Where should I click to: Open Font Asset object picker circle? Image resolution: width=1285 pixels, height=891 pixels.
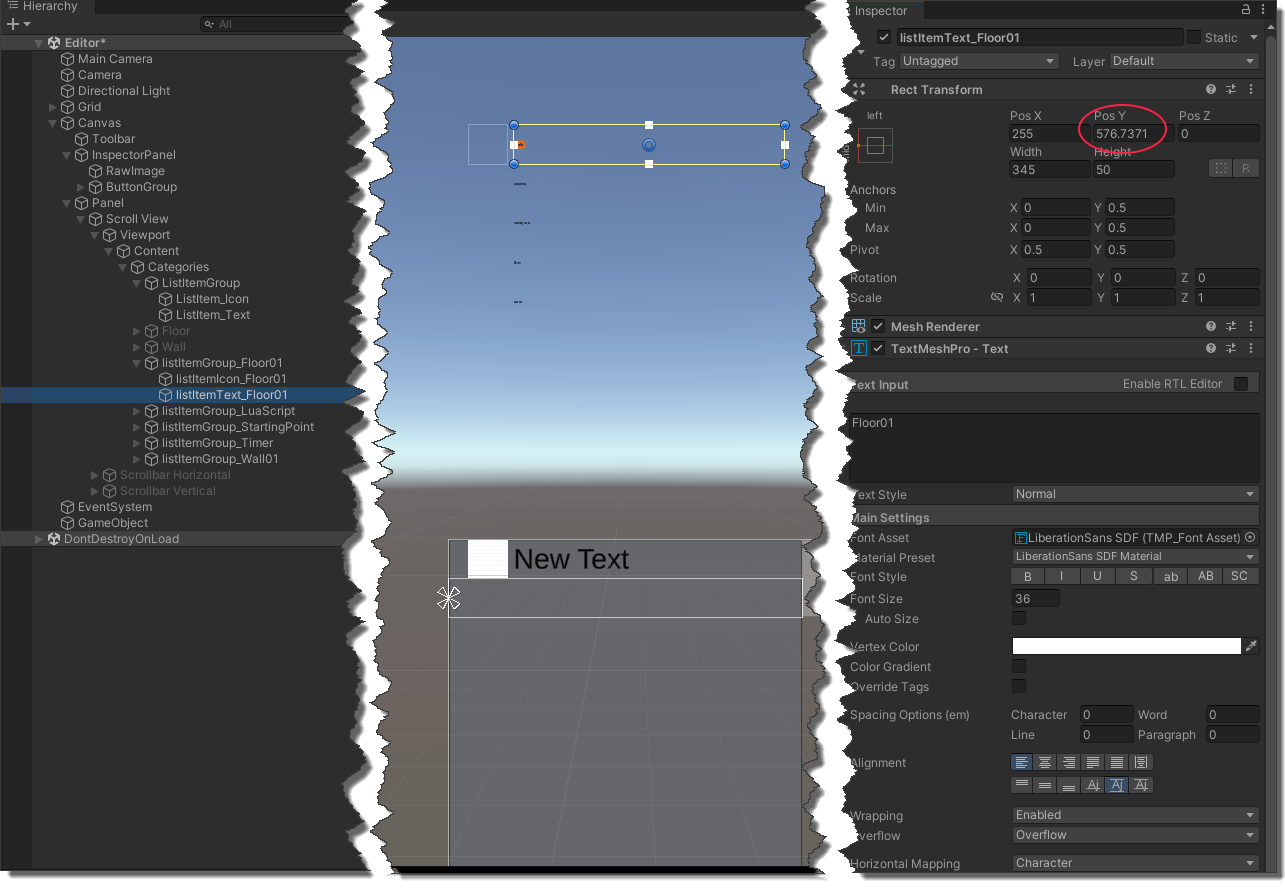[x=1250, y=537]
